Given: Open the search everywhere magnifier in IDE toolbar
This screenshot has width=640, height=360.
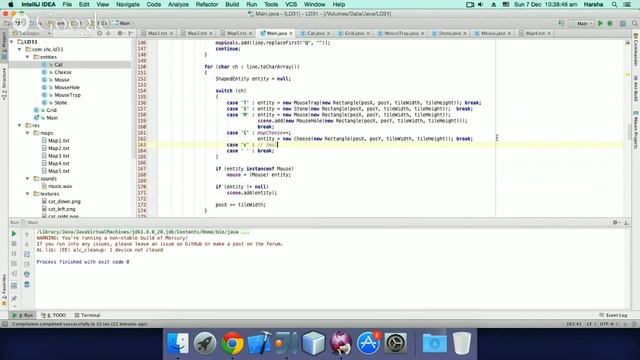Looking at the screenshot, I should tap(635, 24).
